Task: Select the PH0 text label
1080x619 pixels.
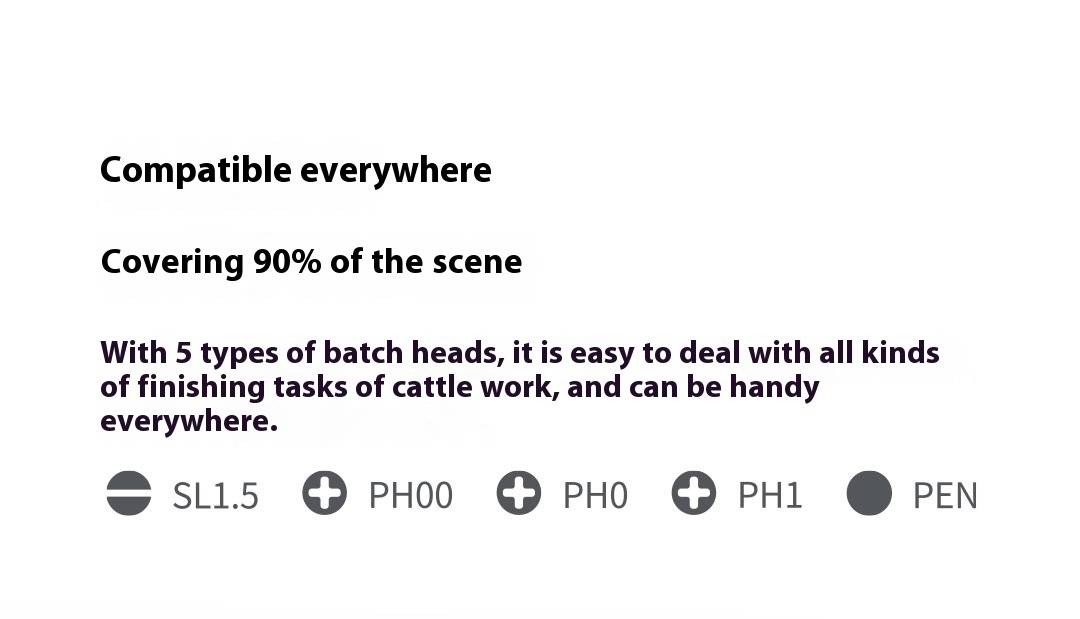Action: (x=595, y=495)
